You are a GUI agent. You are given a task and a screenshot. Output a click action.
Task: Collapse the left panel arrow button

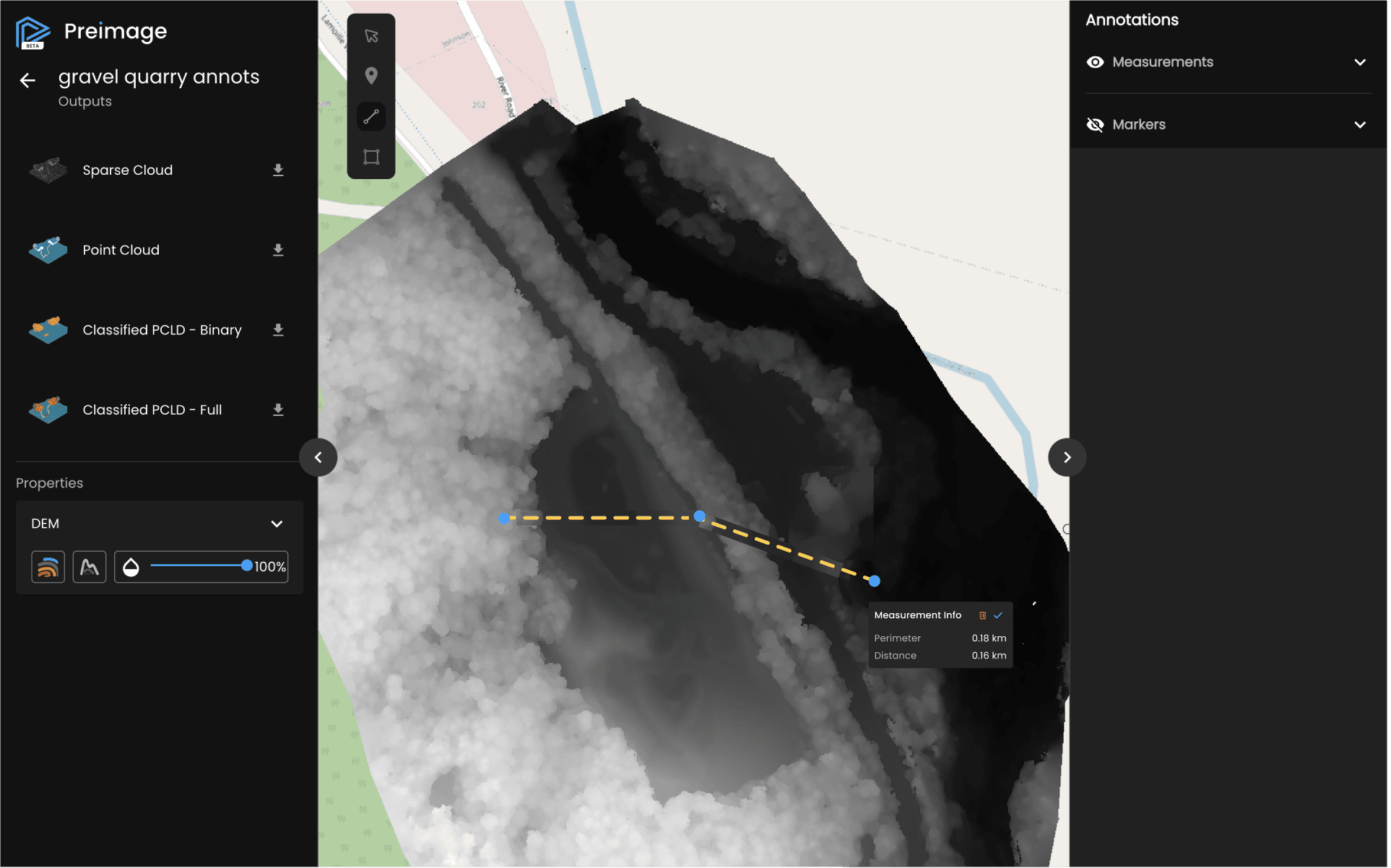tap(318, 457)
